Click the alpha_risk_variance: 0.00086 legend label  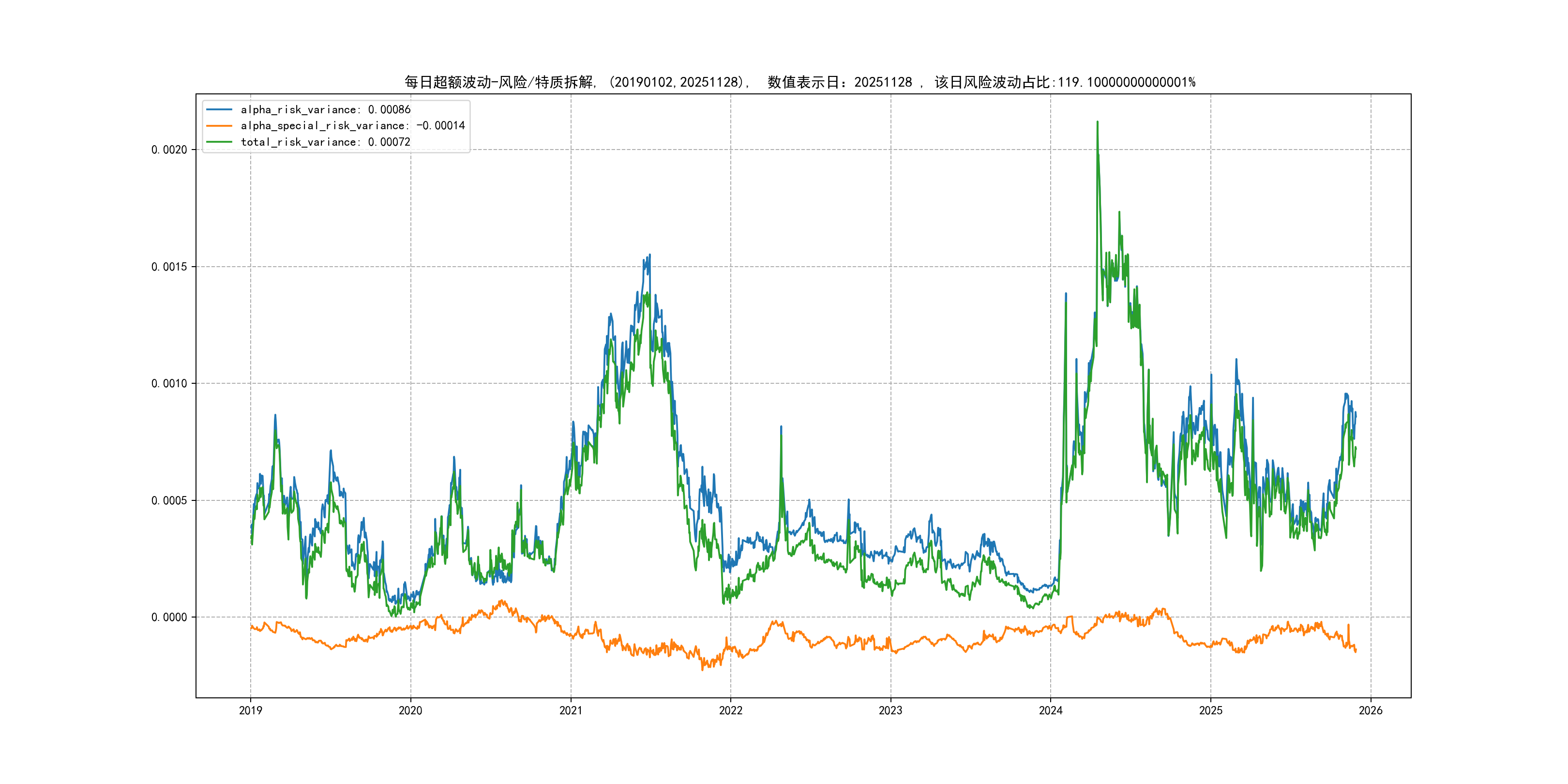point(326,109)
